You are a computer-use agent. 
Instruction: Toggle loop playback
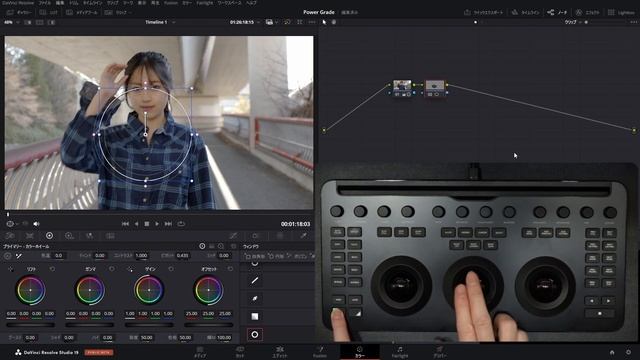click(x=181, y=224)
